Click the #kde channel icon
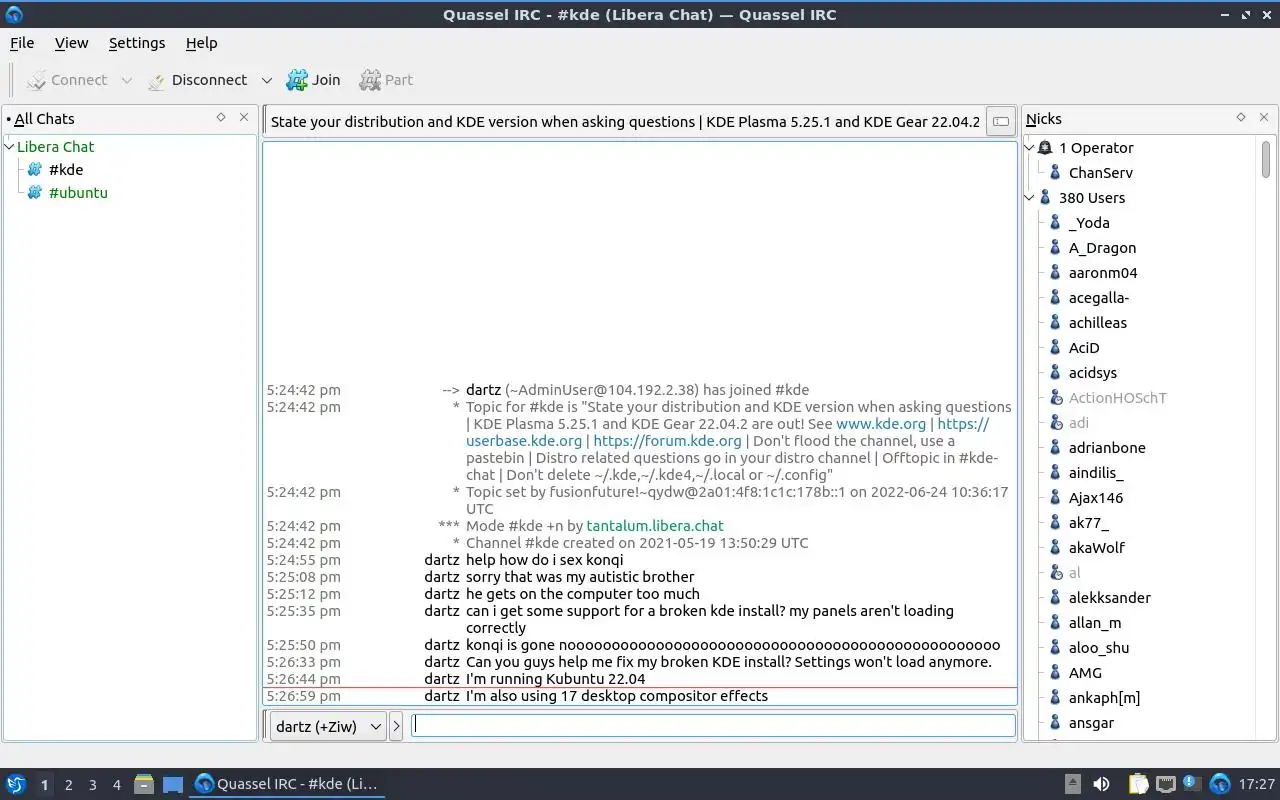Screen dimensions: 1280x800 click(35, 169)
